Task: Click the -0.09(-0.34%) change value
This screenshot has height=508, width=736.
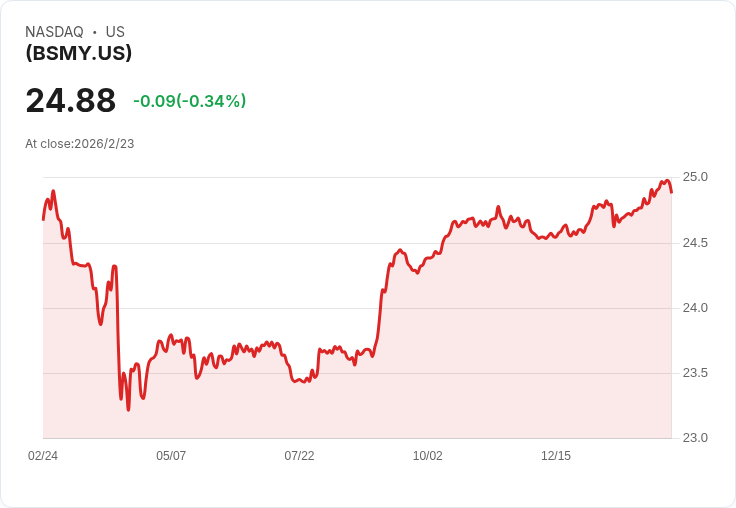Action: 189,101
